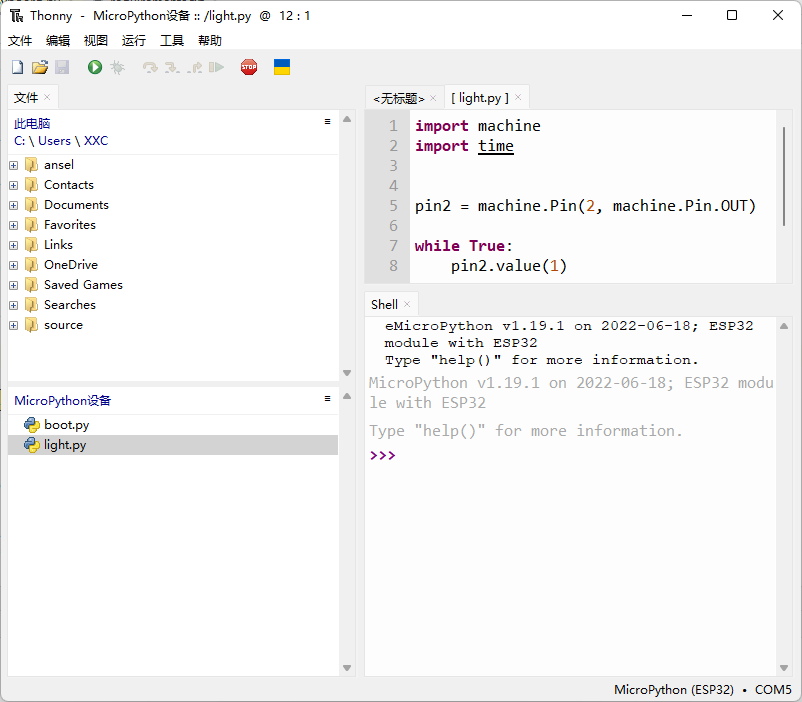Image resolution: width=802 pixels, height=702 pixels.
Task: Expand the Documents folder
Action: 14,205
